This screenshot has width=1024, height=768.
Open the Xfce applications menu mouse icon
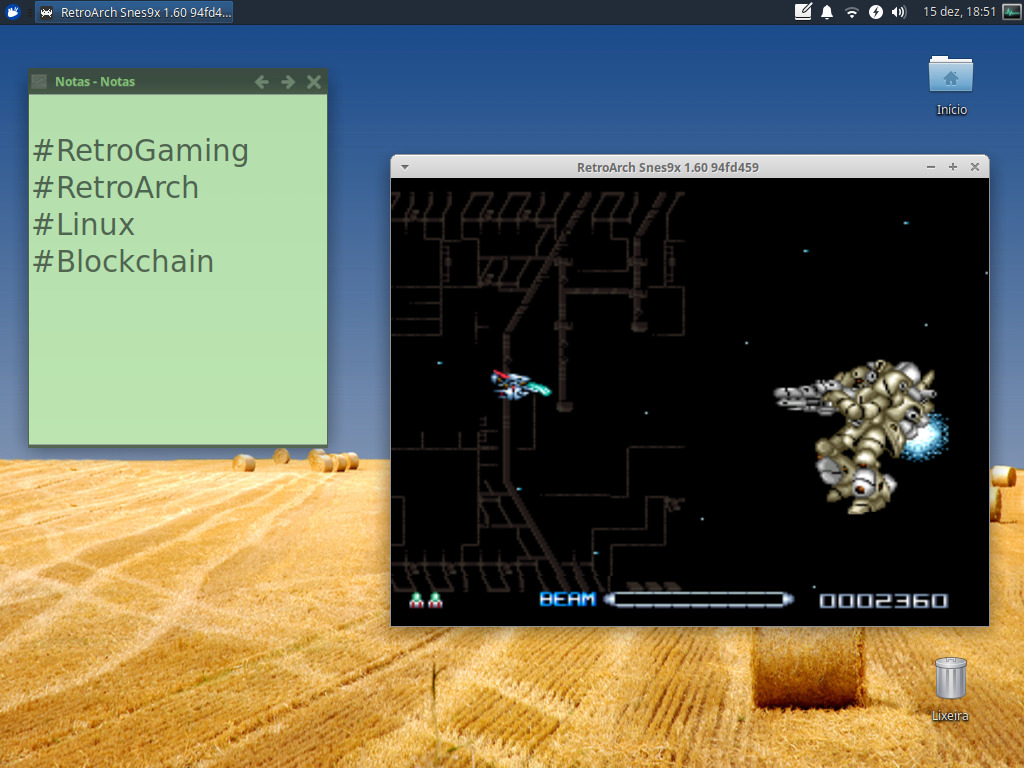pyautogui.click(x=12, y=12)
